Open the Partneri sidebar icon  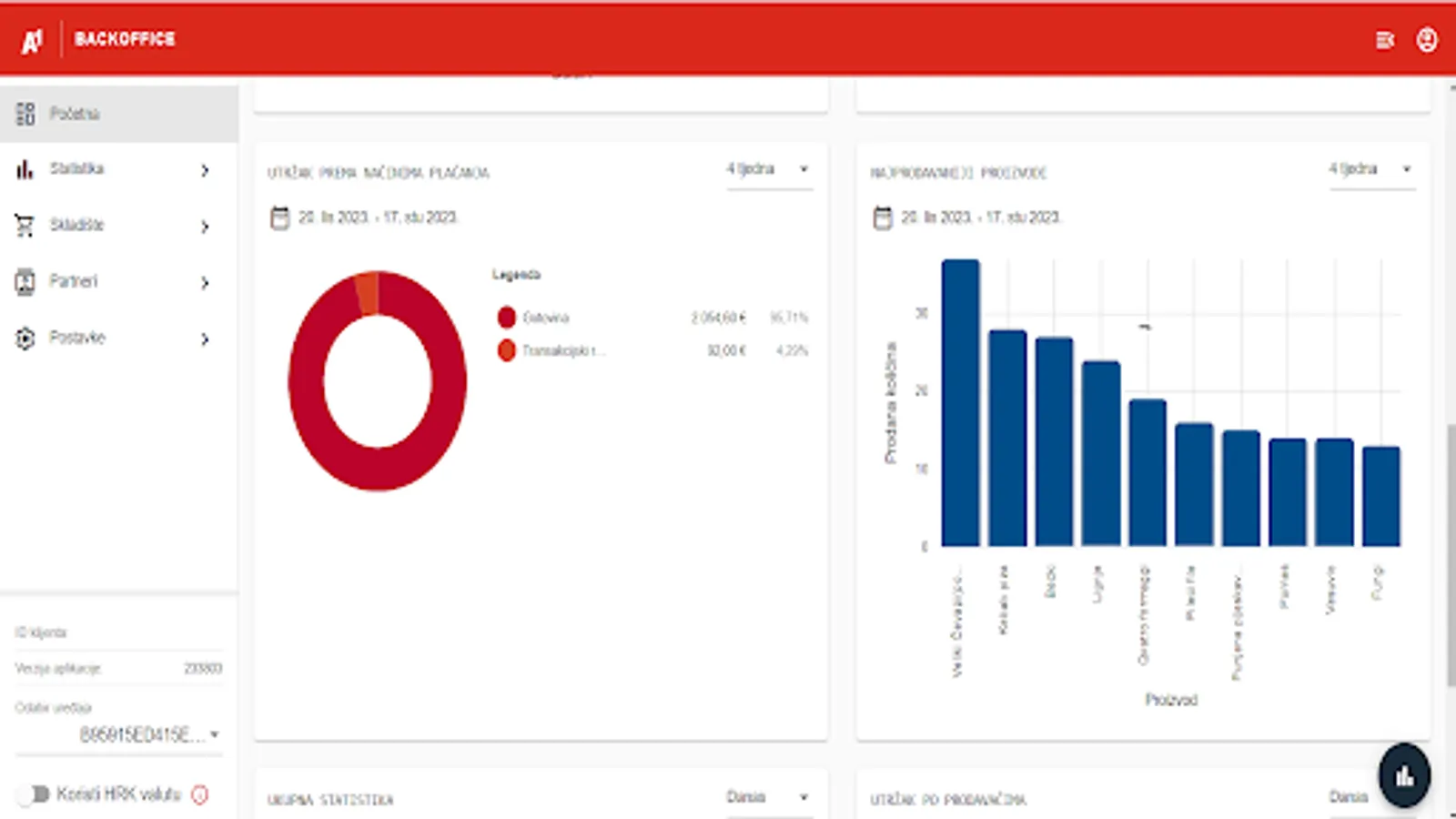pos(25,281)
